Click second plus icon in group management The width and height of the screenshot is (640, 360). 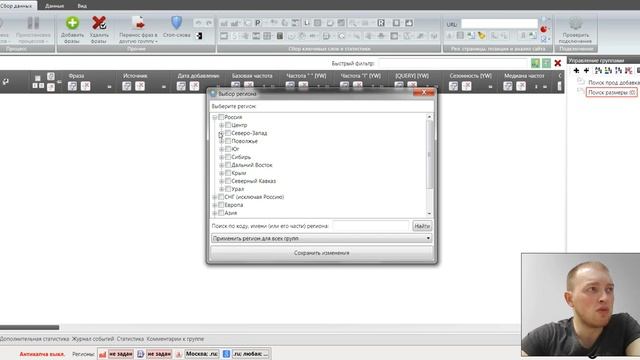586,71
